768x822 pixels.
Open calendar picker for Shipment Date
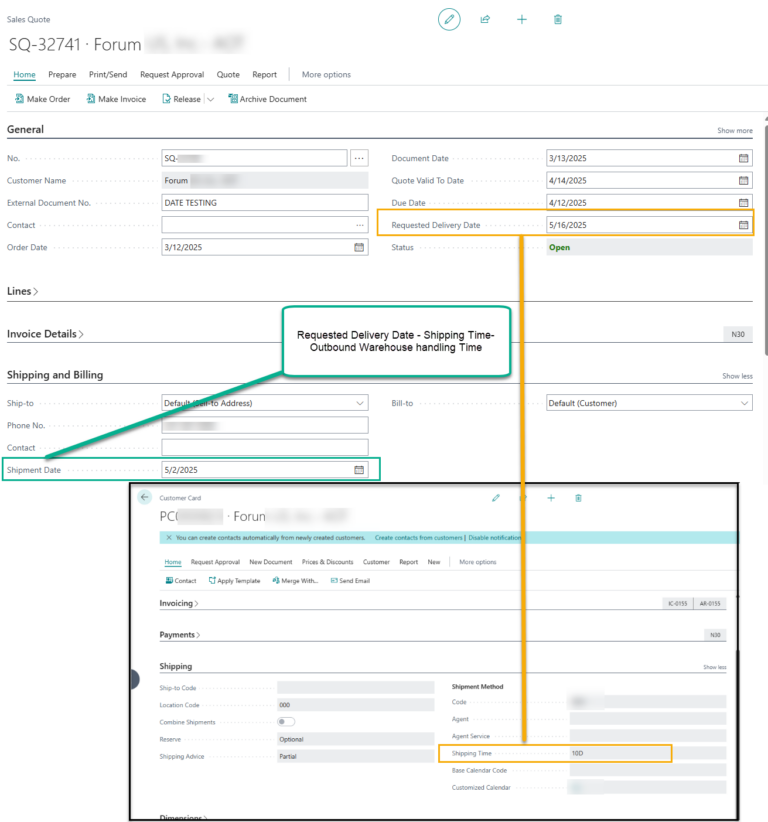coord(359,470)
